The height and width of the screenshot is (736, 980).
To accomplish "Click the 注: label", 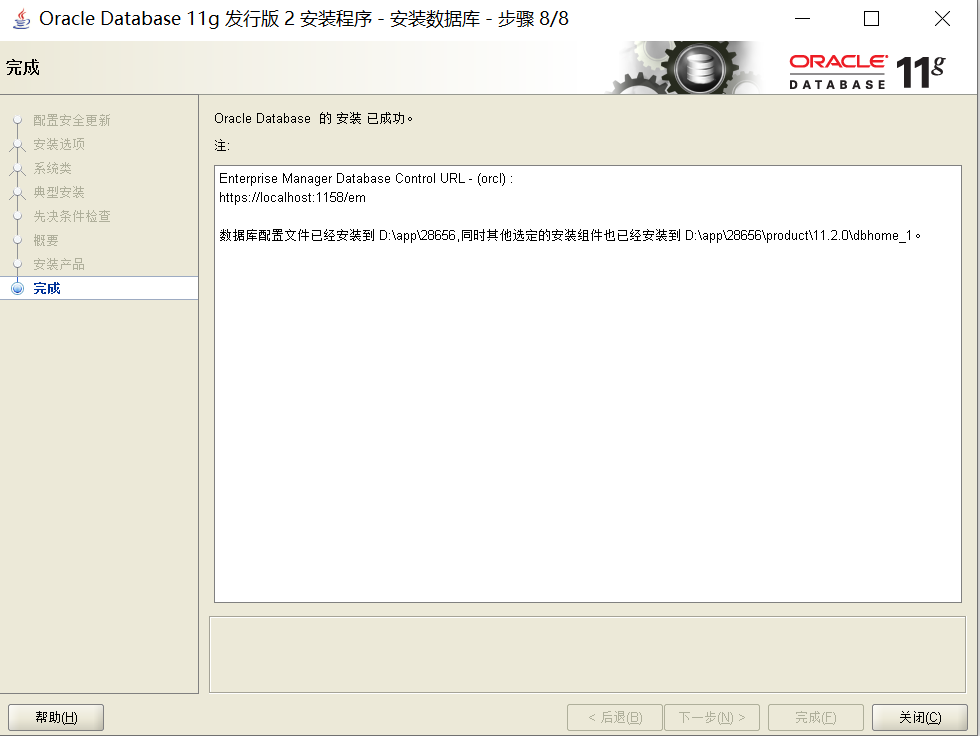I will (222, 146).
